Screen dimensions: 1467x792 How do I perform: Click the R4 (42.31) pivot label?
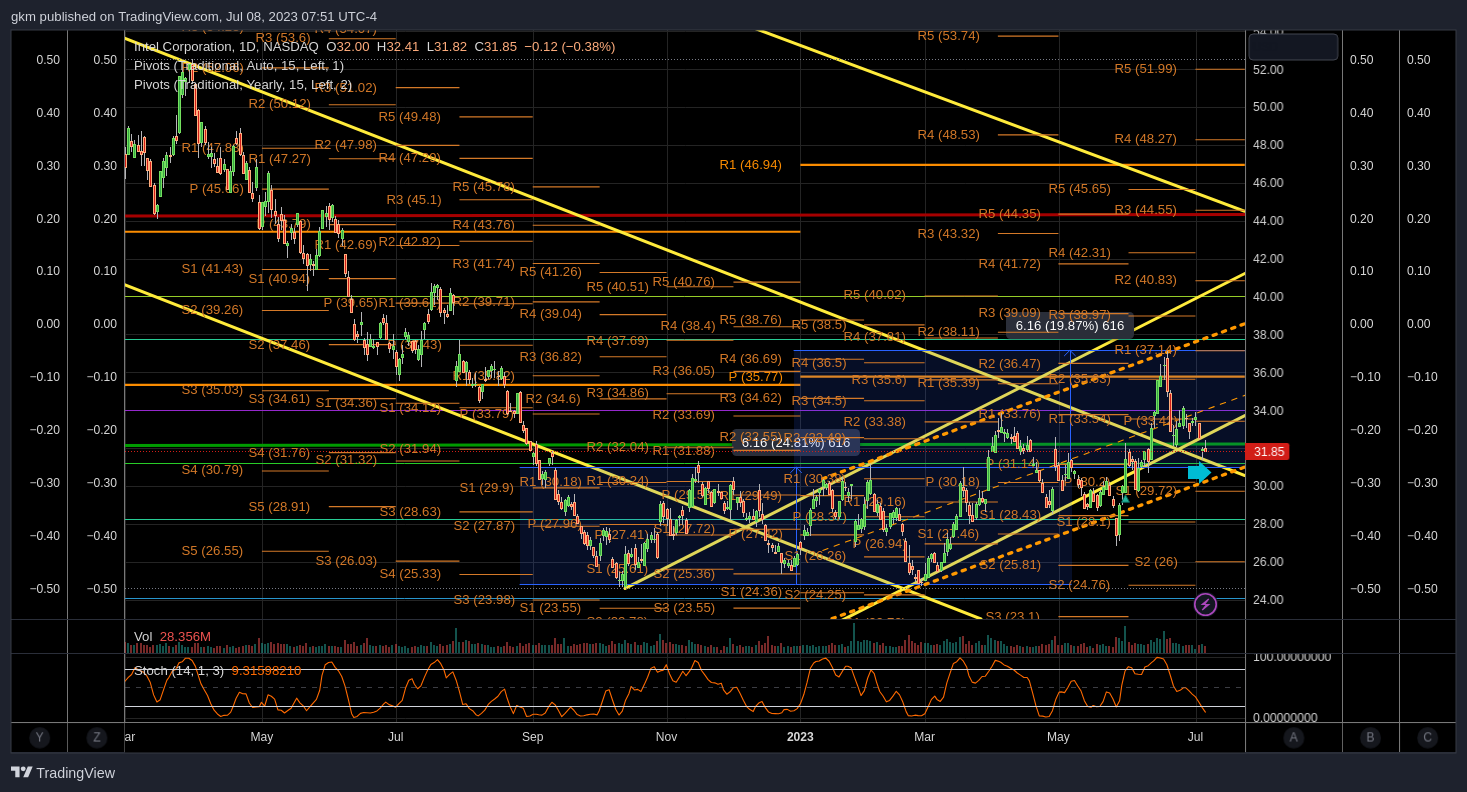(1080, 253)
